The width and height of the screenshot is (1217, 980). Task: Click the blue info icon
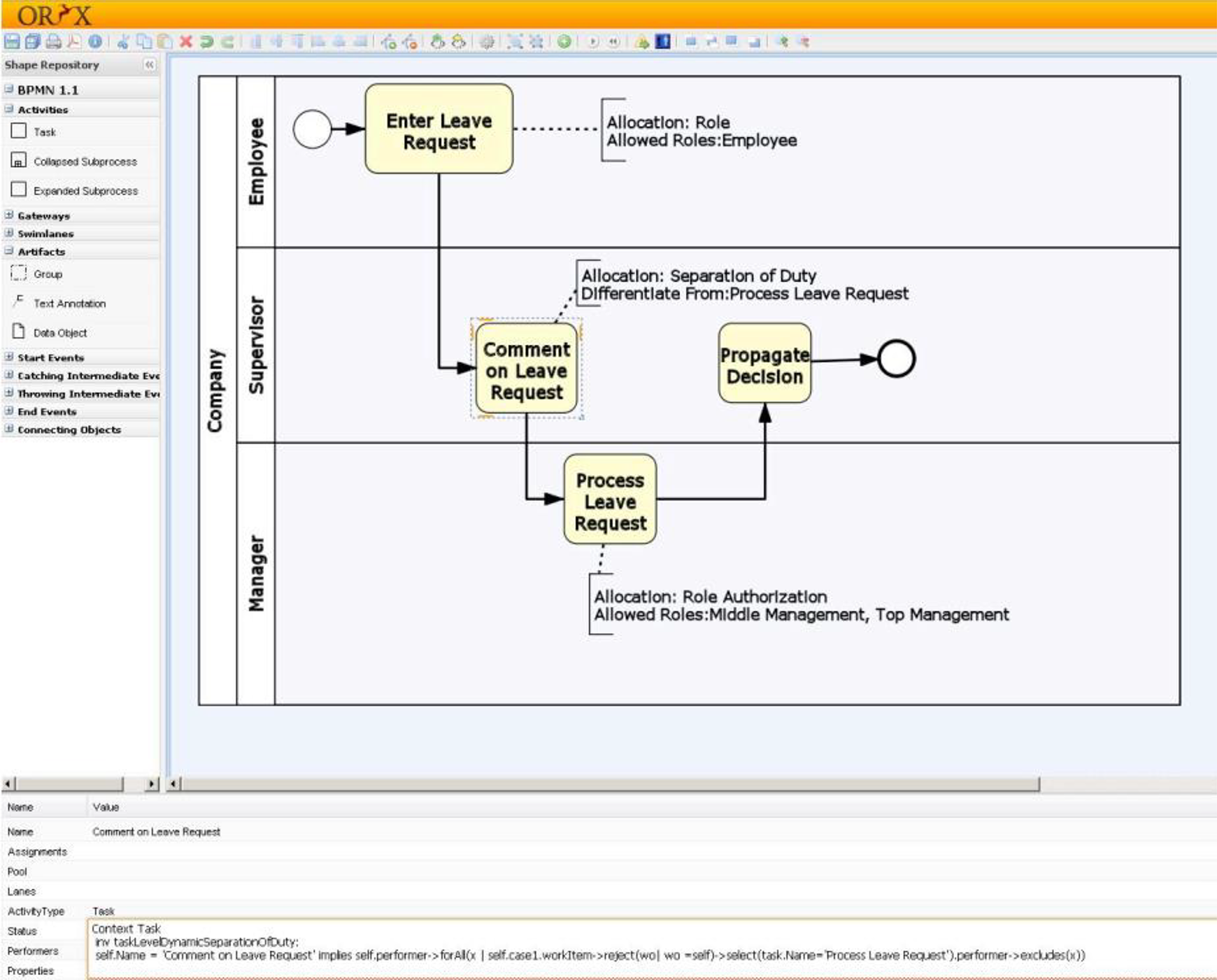[x=95, y=41]
